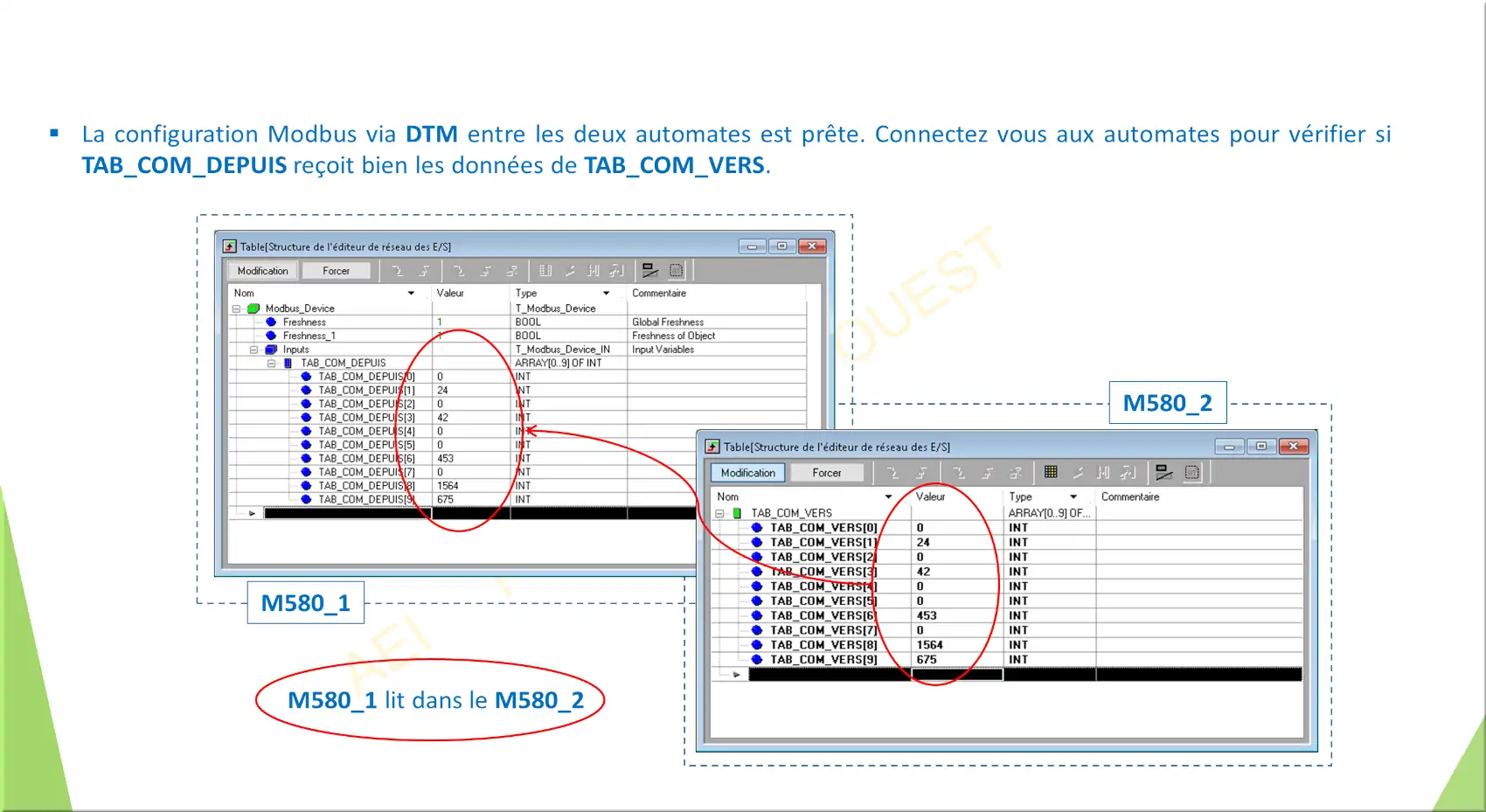This screenshot has width=1486, height=812.
Task: Click the dotted-frame icon in M580_1 toolbar
Action: (x=676, y=271)
